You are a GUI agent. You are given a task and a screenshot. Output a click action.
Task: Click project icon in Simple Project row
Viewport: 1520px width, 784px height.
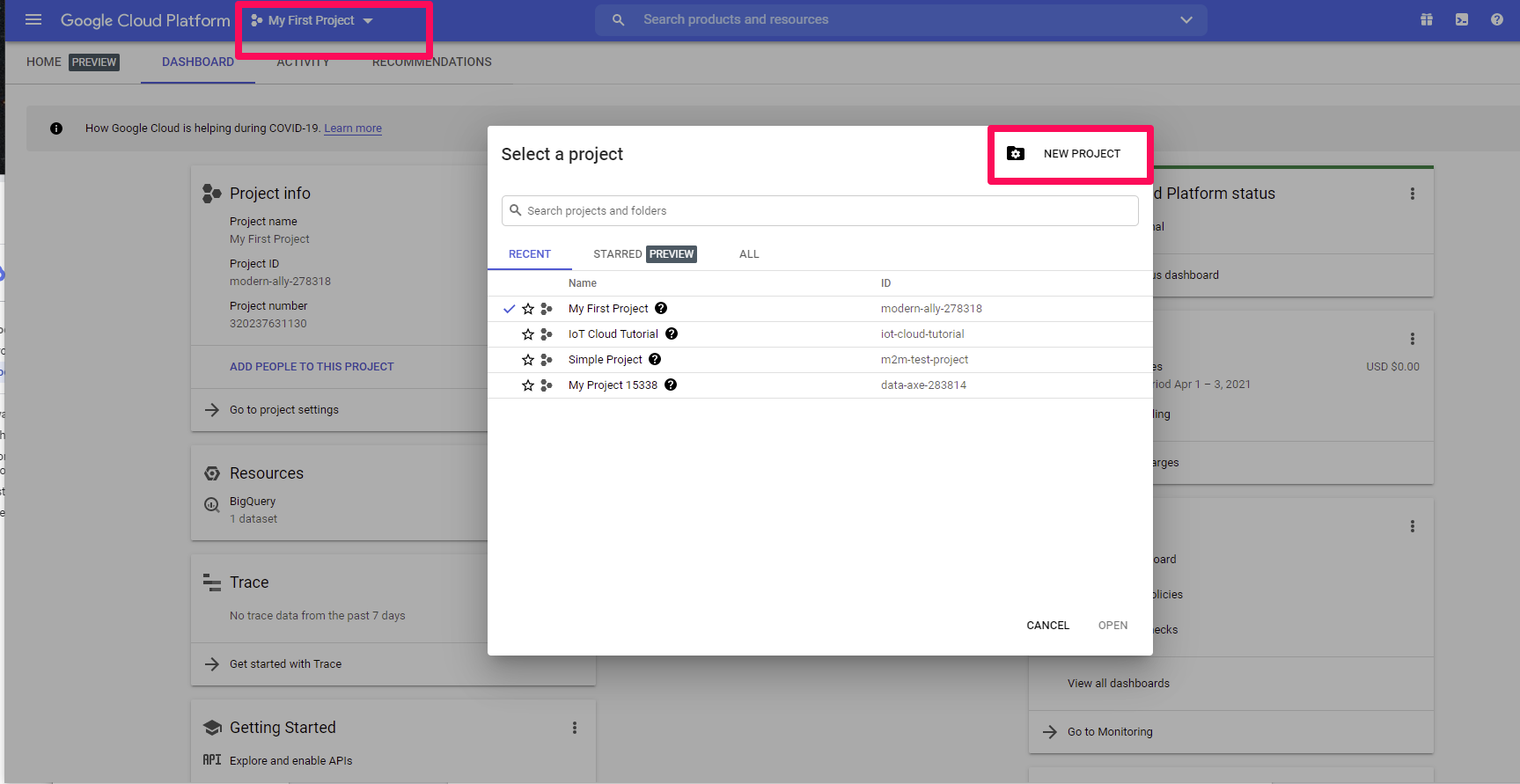547,360
